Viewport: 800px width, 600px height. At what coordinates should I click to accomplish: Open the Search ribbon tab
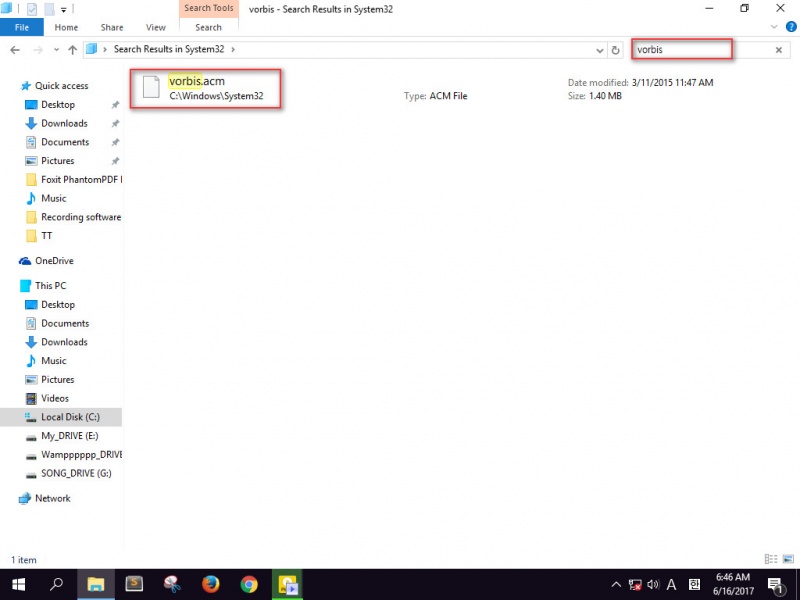(208, 28)
